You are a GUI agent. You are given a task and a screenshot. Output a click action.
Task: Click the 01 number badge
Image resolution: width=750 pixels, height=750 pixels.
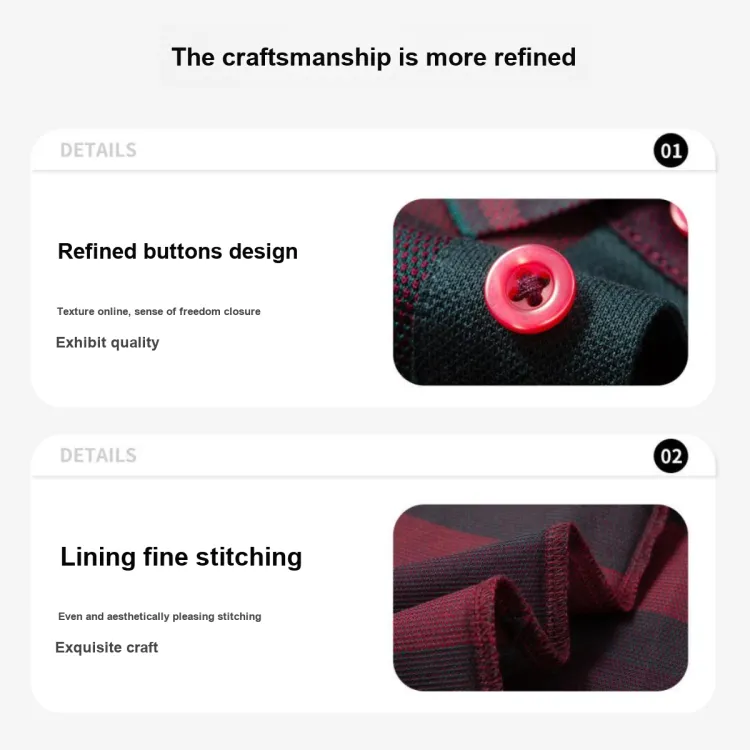(671, 150)
